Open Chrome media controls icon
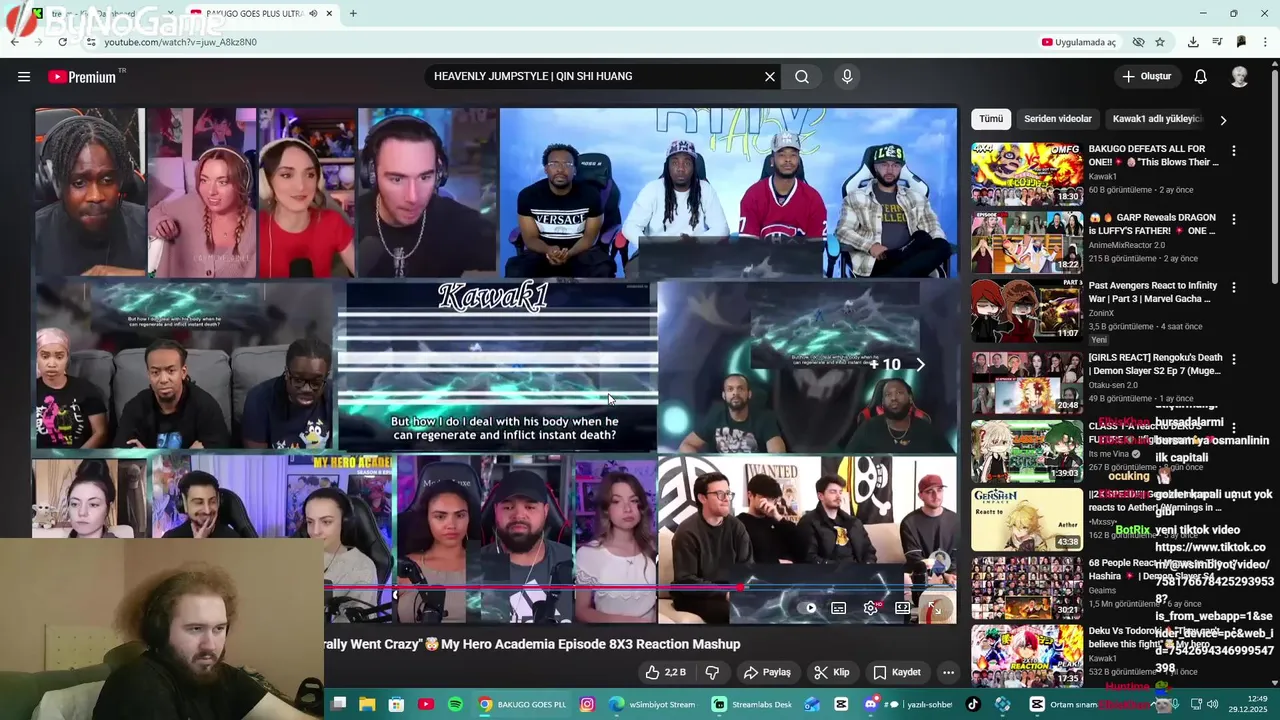1280x720 pixels. point(1217,42)
